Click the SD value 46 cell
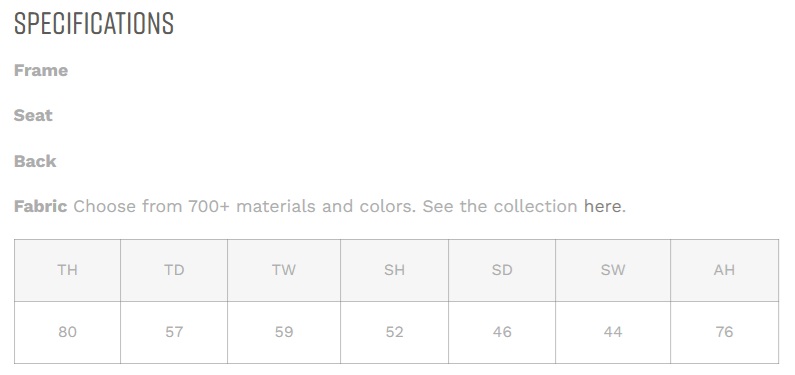The image size is (795, 375). (502, 332)
